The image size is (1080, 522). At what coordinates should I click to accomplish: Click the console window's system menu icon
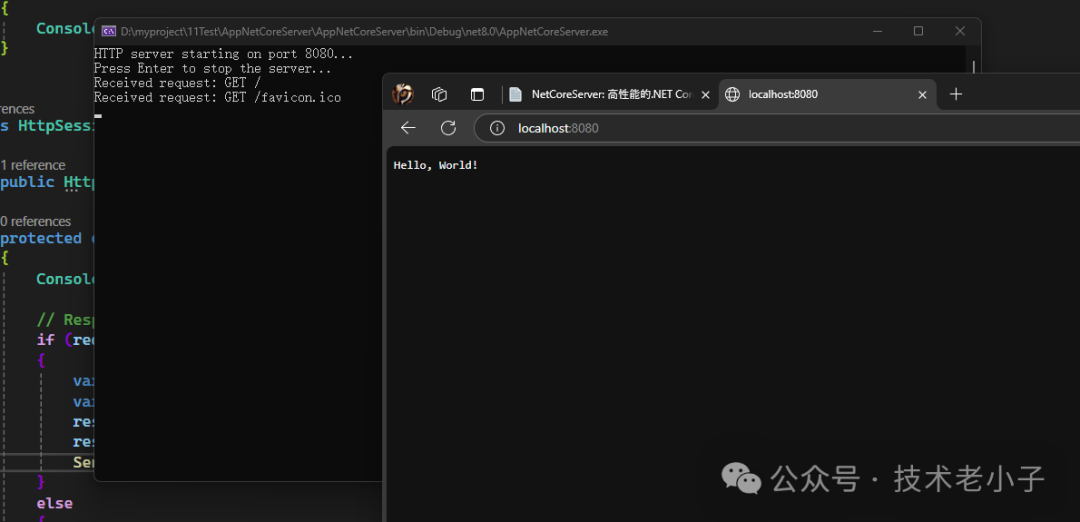[109, 31]
